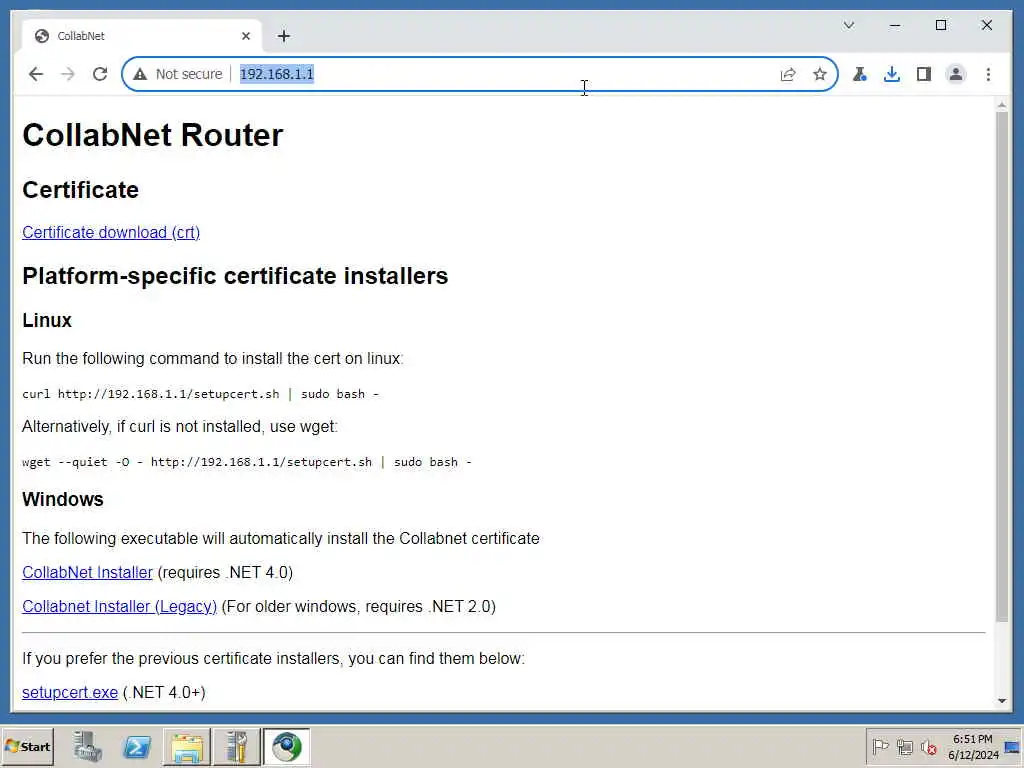Open Server Manager from the taskbar
This screenshot has height=768, width=1024.
(x=88, y=746)
